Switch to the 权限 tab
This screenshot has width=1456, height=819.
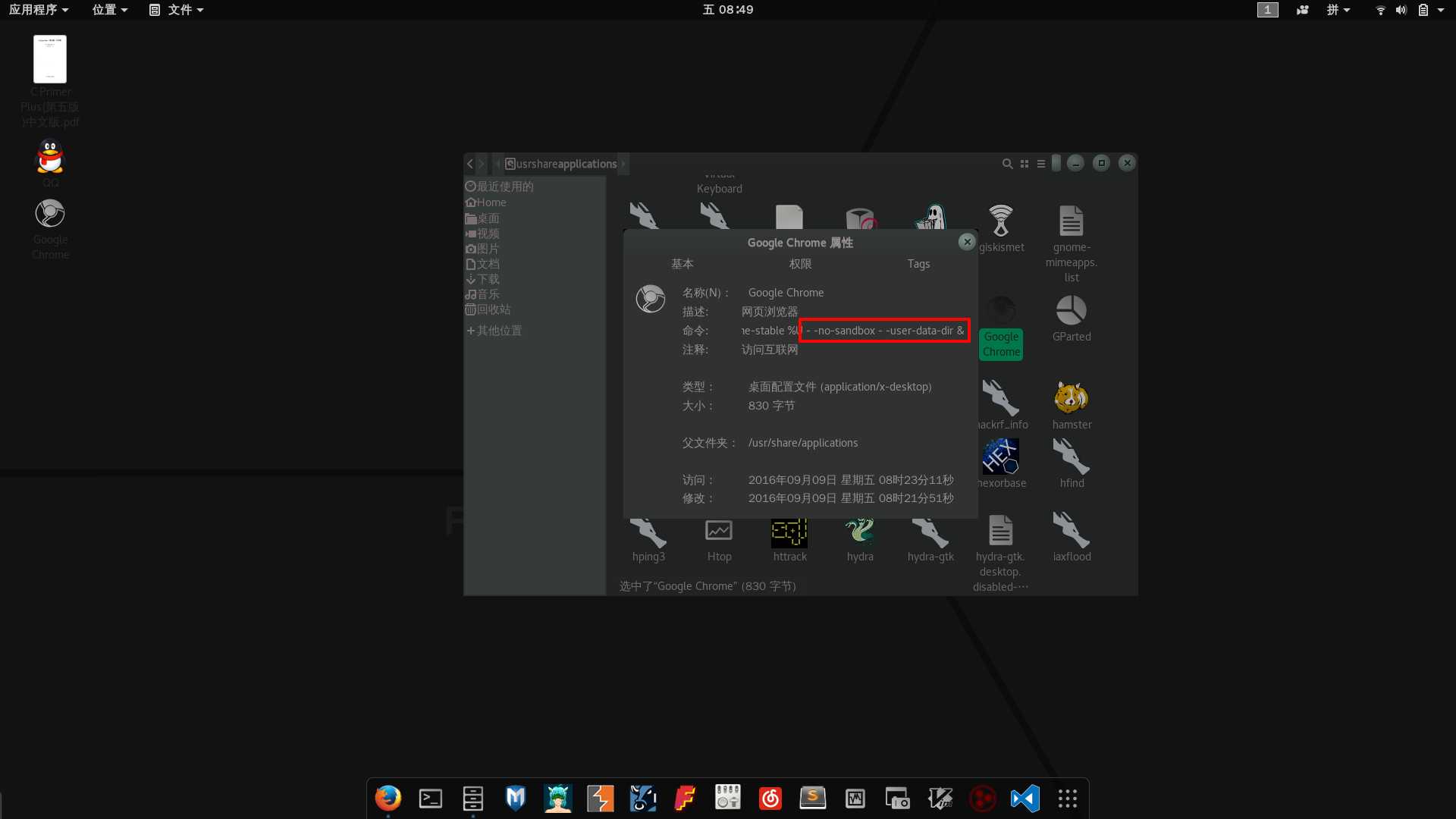801,264
